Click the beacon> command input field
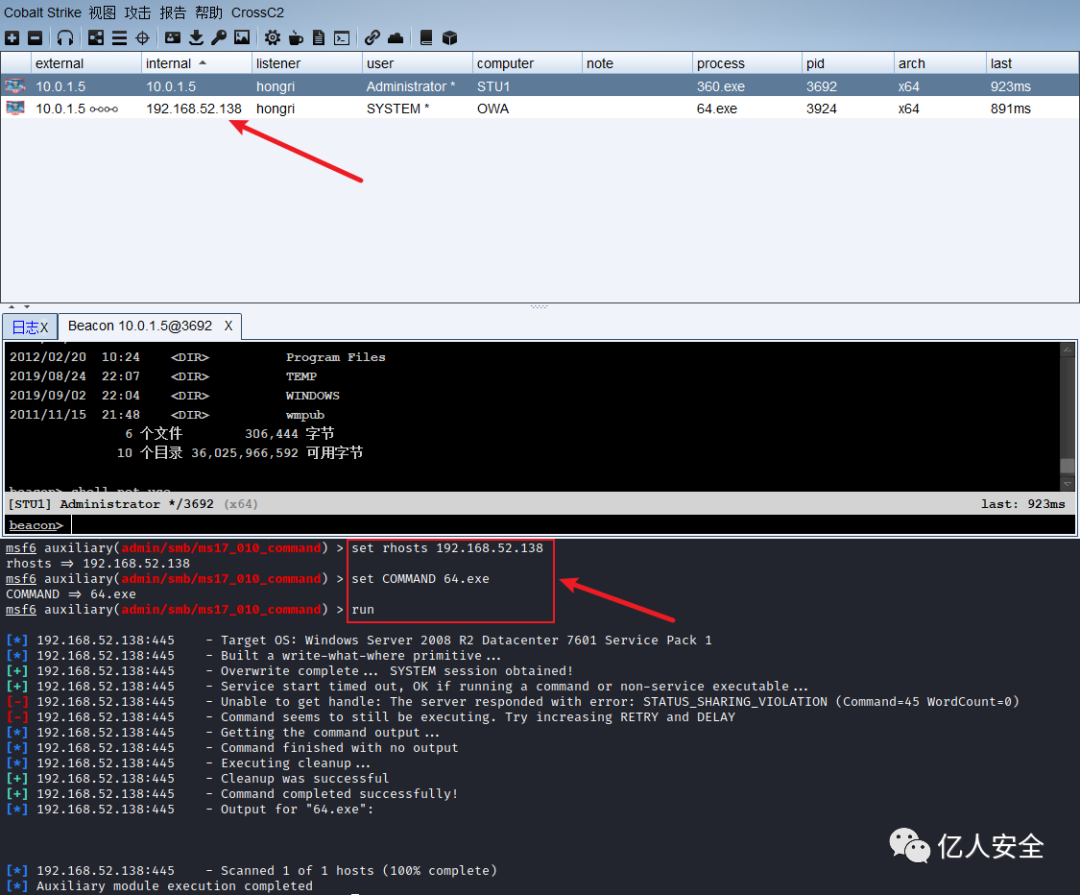This screenshot has width=1080, height=895. [572, 525]
